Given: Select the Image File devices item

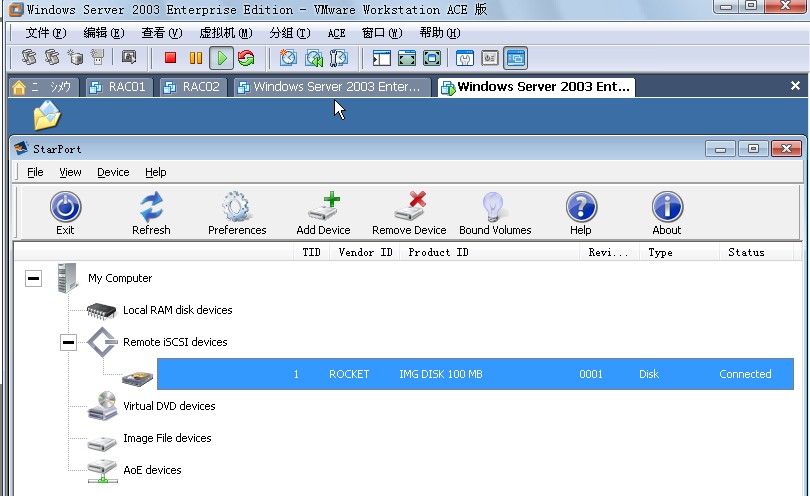Looking at the screenshot, I should (x=167, y=438).
